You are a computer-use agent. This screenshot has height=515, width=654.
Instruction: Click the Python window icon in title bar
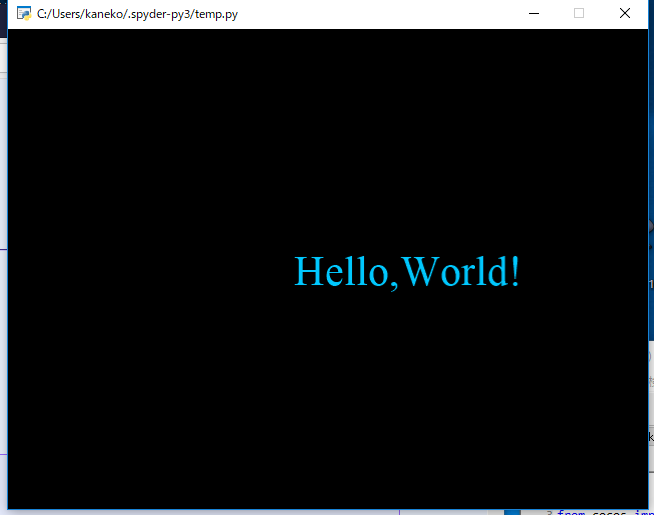[x=24, y=13]
